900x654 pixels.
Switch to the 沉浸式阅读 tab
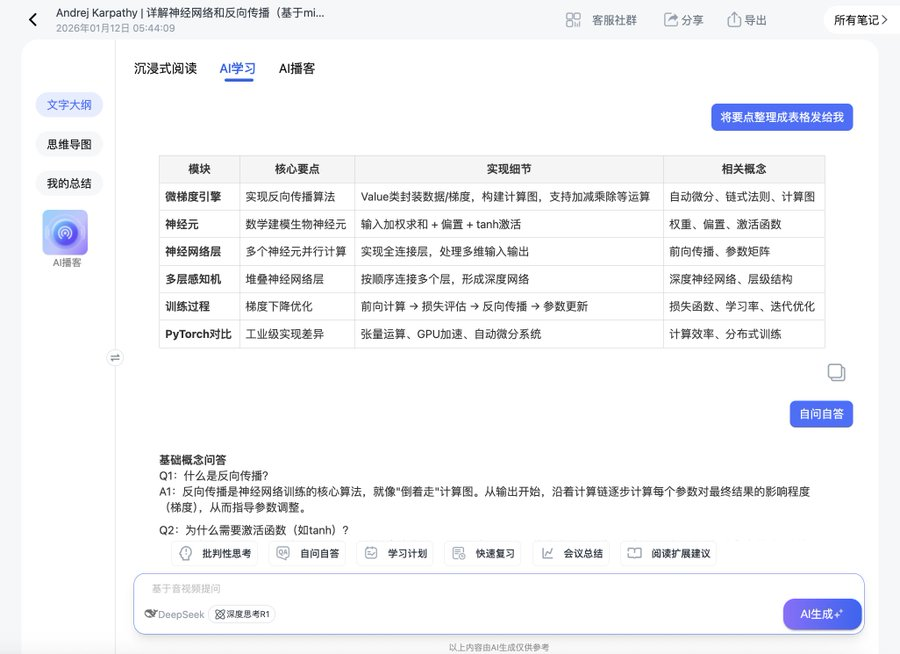pos(165,68)
